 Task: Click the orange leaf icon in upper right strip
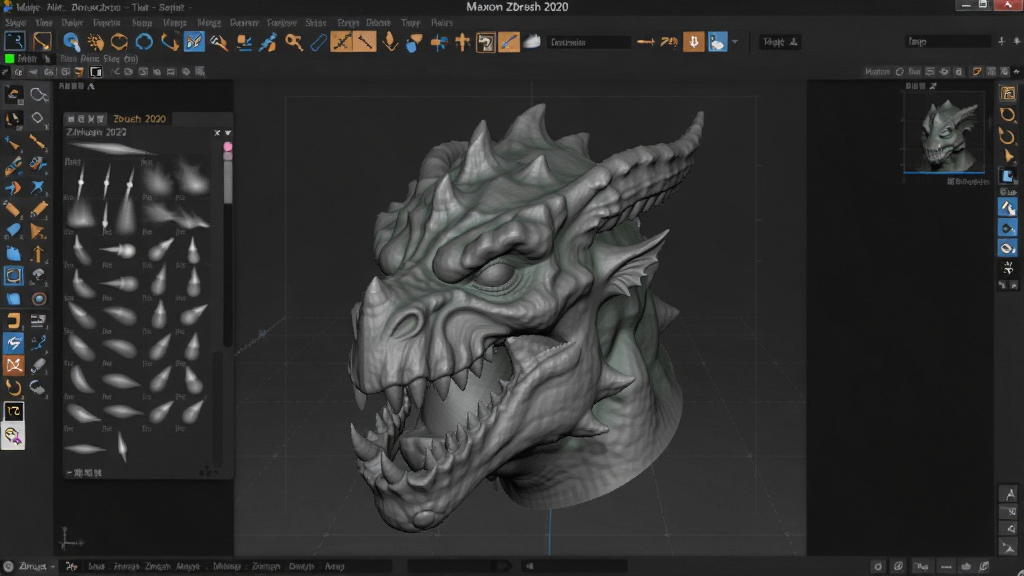point(976,72)
